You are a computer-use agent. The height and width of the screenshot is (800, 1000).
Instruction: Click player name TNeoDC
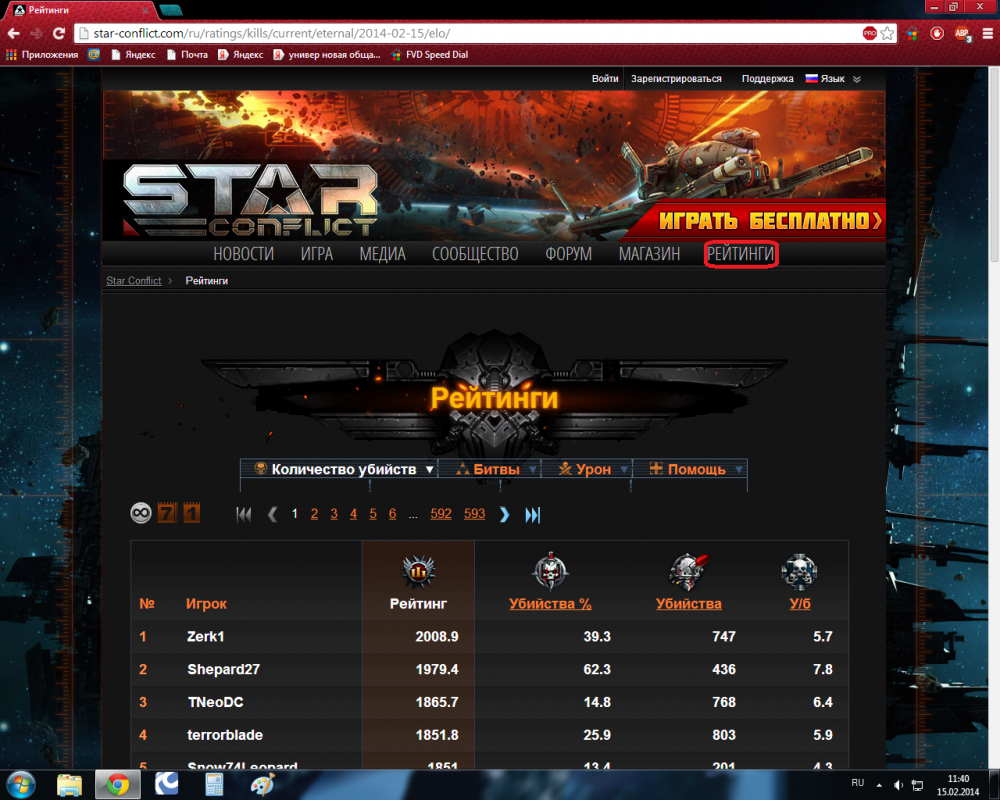click(x=216, y=702)
